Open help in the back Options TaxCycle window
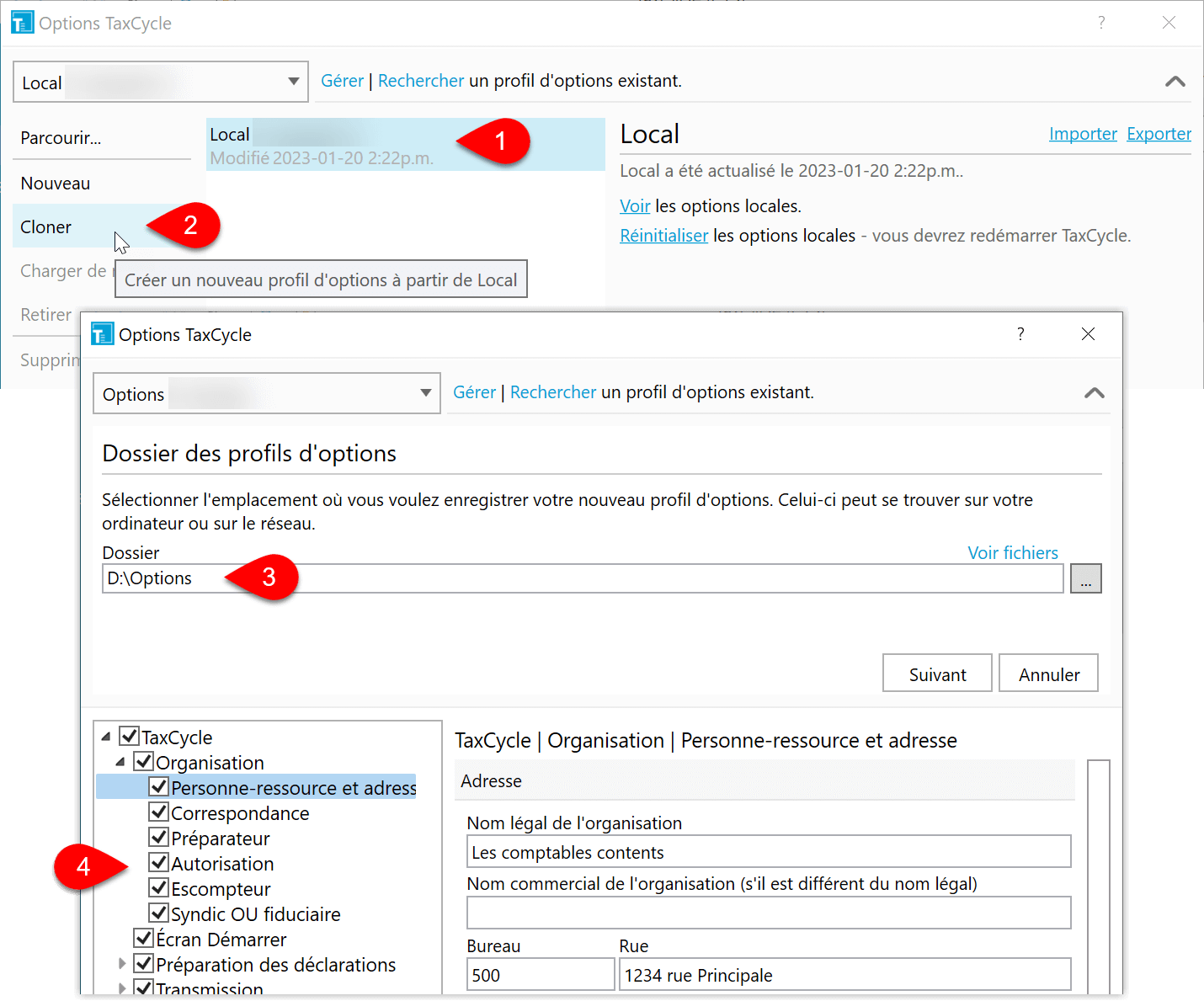Image resolution: width=1204 pixels, height=1001 pixels. pos(1101,23)
